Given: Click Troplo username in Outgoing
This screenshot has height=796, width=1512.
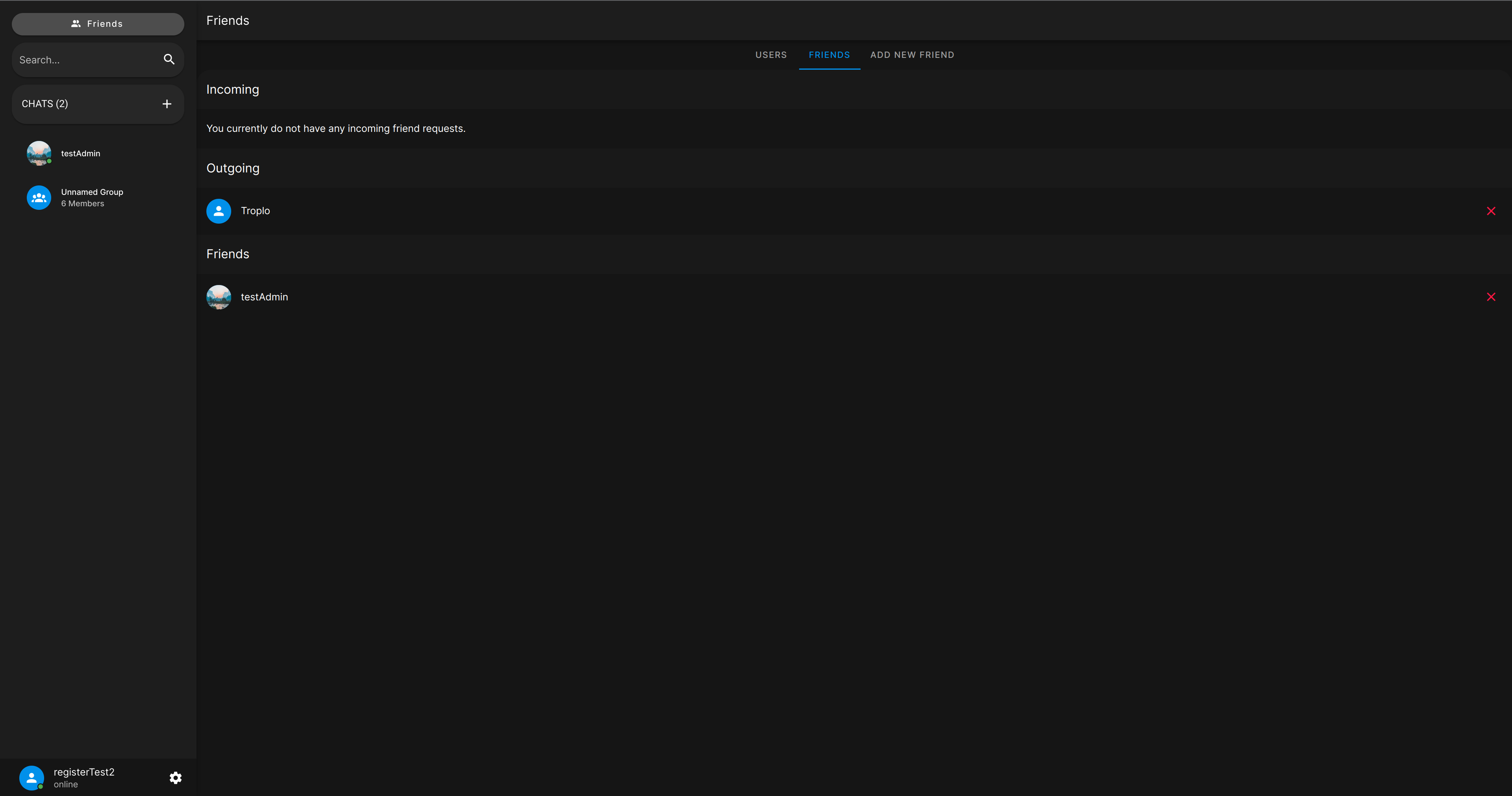Looking at the screenshot, I should coord(255,211).
